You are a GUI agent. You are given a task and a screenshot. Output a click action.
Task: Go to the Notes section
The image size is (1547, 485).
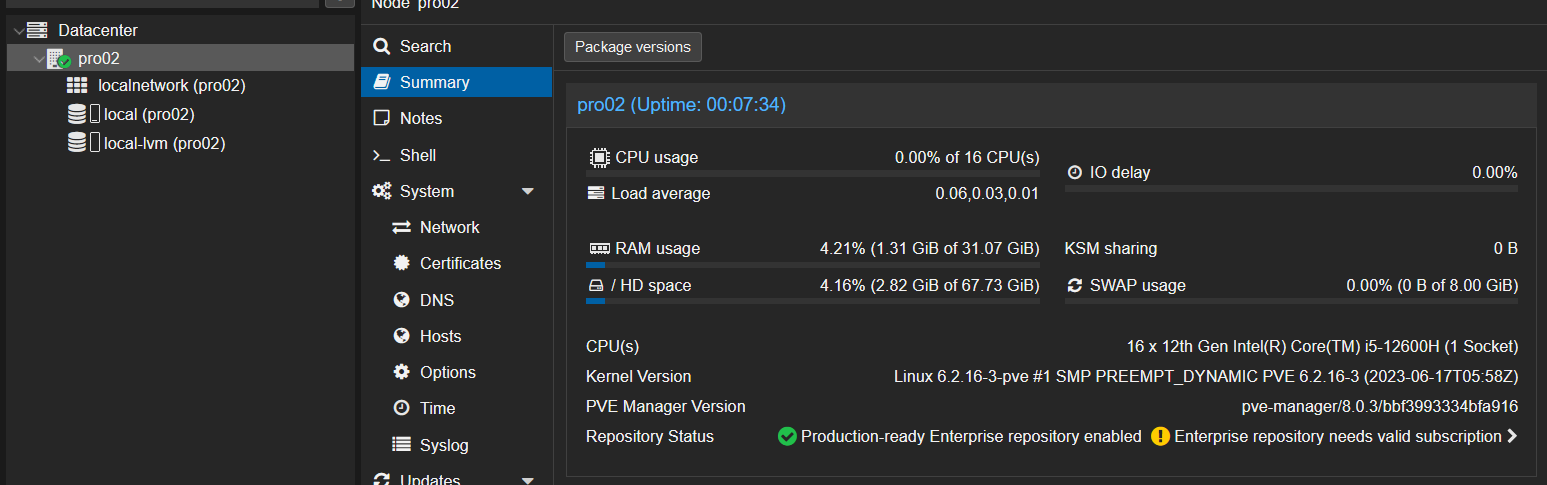pos(420,118)
